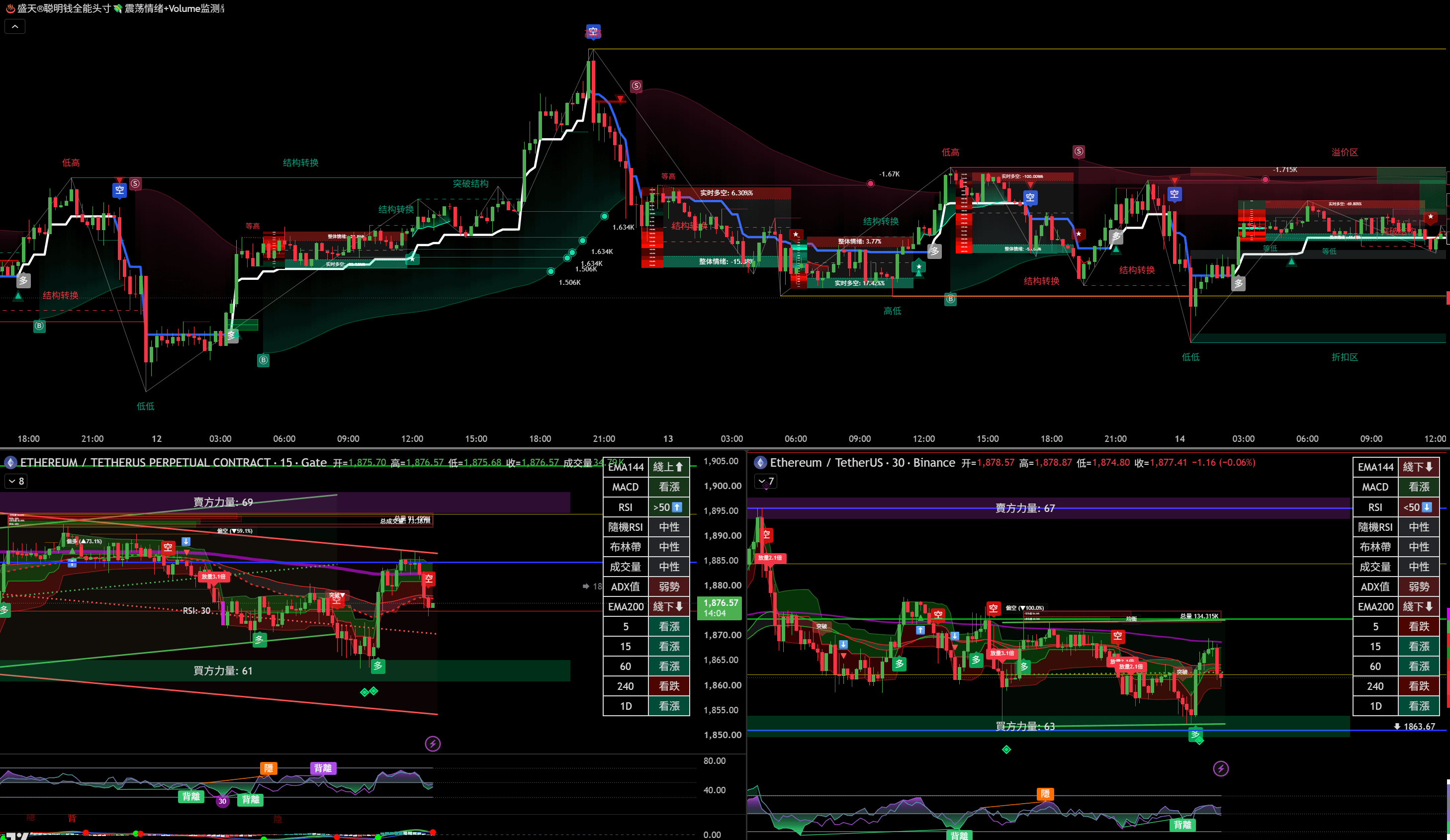The width and height of the screenshot is (1450, 840).
Task: Click the 偏空 (▼59.1%) label on Gate chart
Action: point(235,530)
